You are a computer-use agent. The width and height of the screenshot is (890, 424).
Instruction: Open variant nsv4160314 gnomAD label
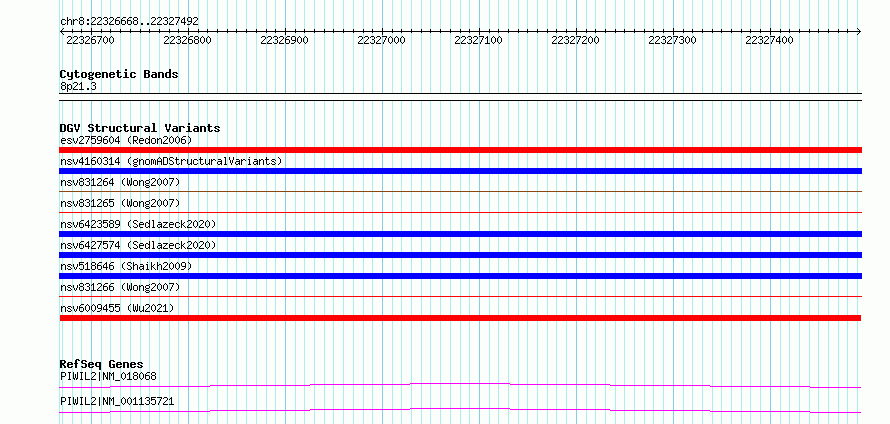point(171,161)
